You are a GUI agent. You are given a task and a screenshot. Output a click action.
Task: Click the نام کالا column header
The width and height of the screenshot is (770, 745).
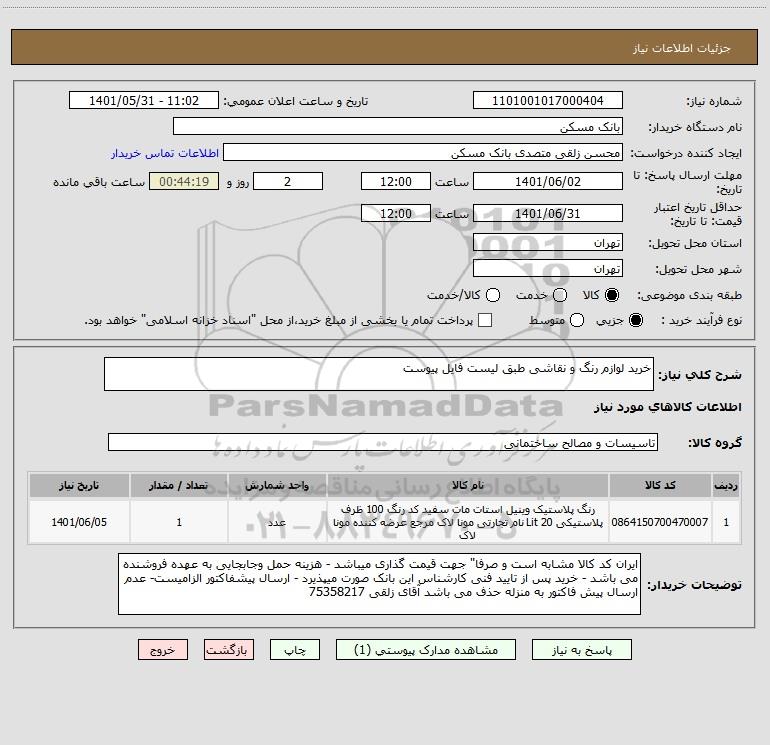(468, 485)
